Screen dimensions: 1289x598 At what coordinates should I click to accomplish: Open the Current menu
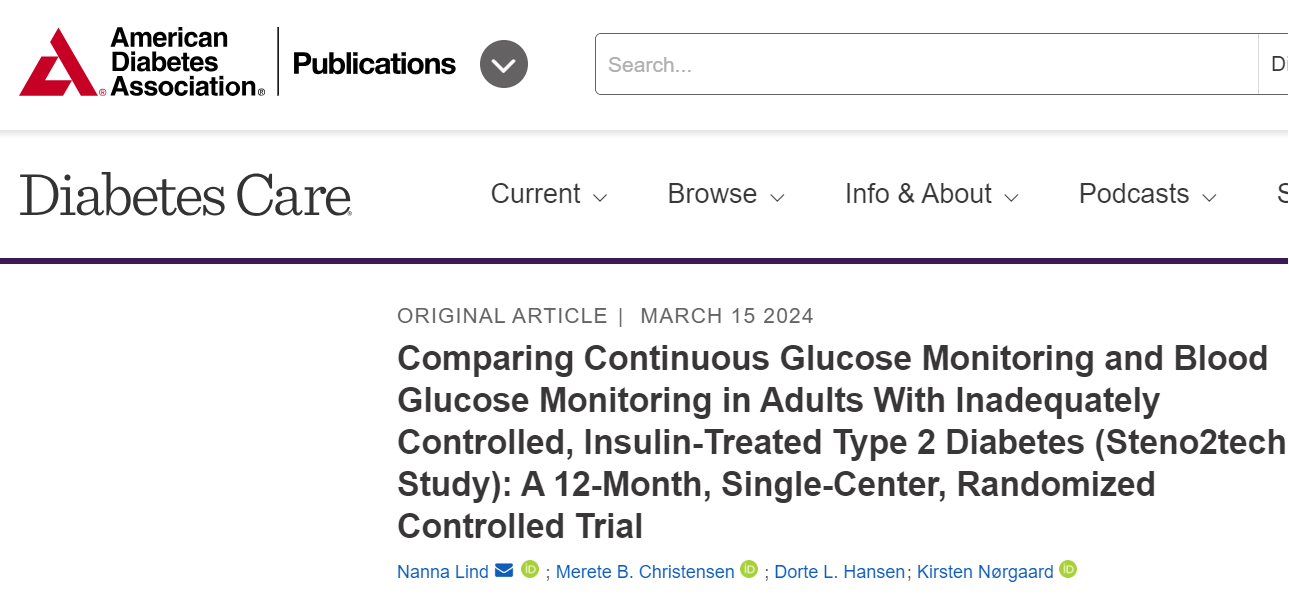pos(548,194)
